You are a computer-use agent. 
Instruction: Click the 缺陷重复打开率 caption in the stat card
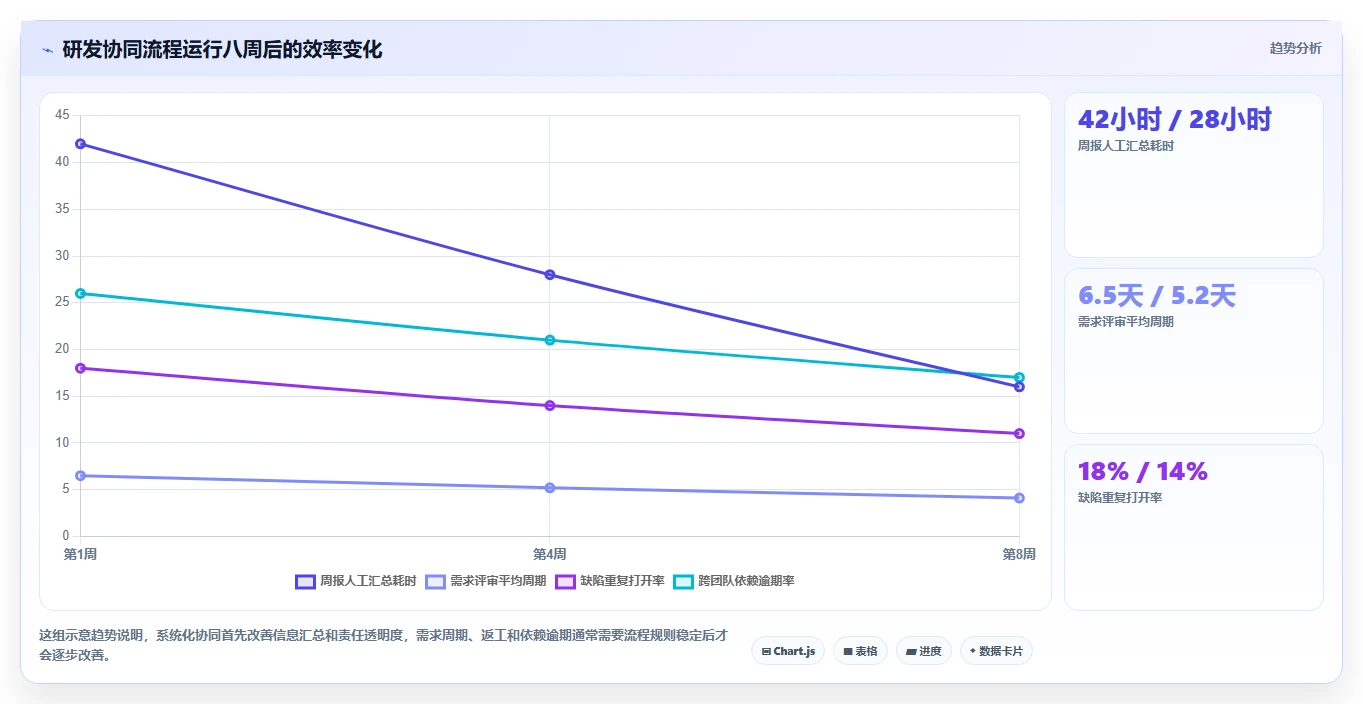pos(1119,498)
